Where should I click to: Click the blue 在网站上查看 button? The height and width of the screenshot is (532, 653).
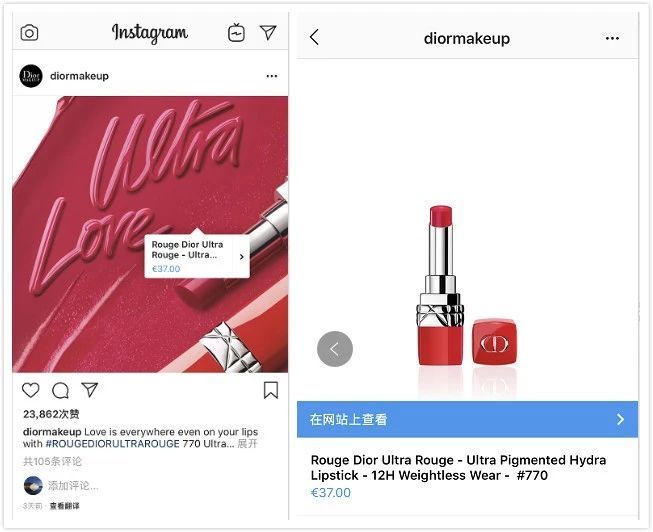[467, 420]
